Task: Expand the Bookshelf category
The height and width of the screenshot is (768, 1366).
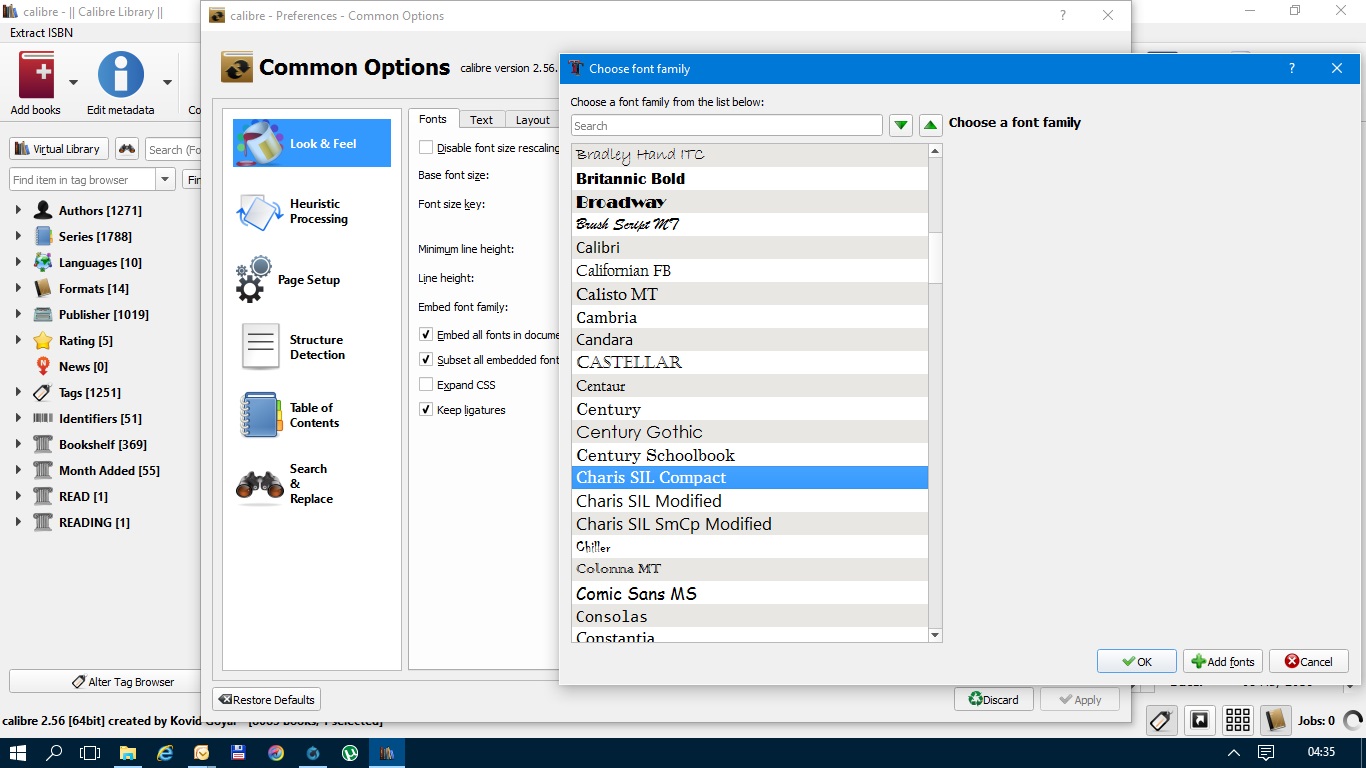Action: tap(17, 445)
